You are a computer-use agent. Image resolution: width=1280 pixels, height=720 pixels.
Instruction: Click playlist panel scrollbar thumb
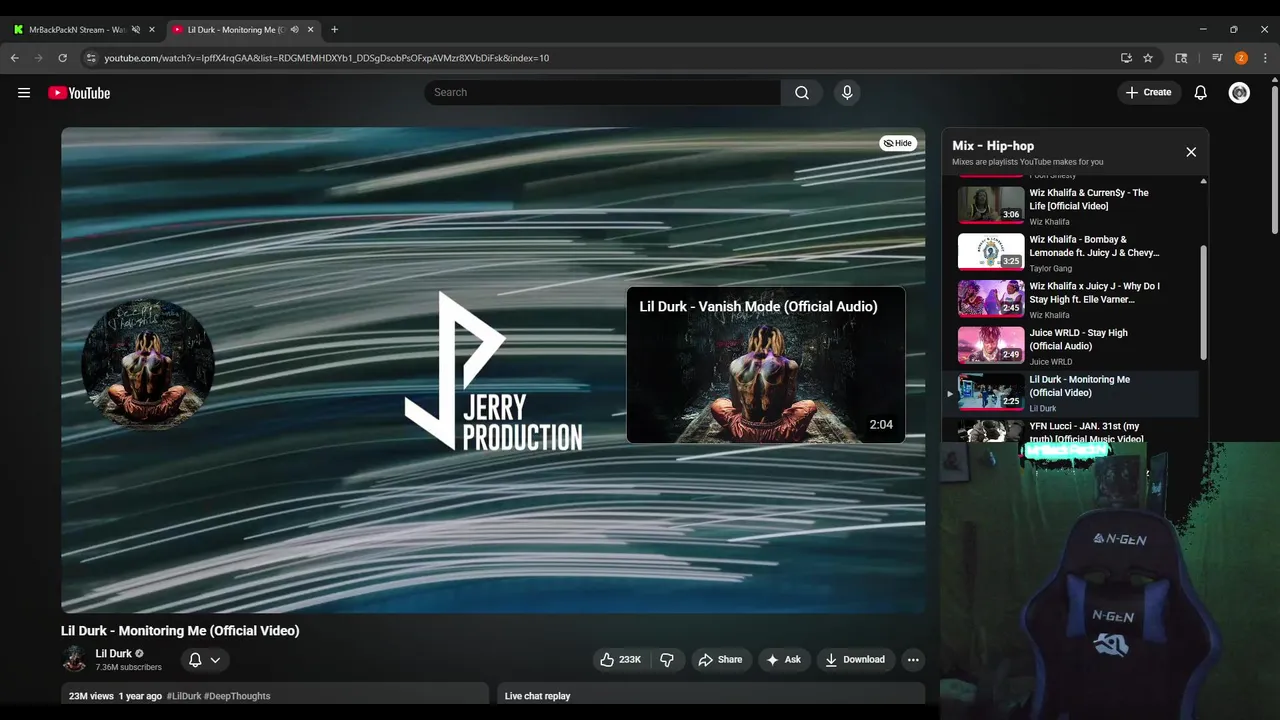pyautogui.click(x=1203, y=303)
